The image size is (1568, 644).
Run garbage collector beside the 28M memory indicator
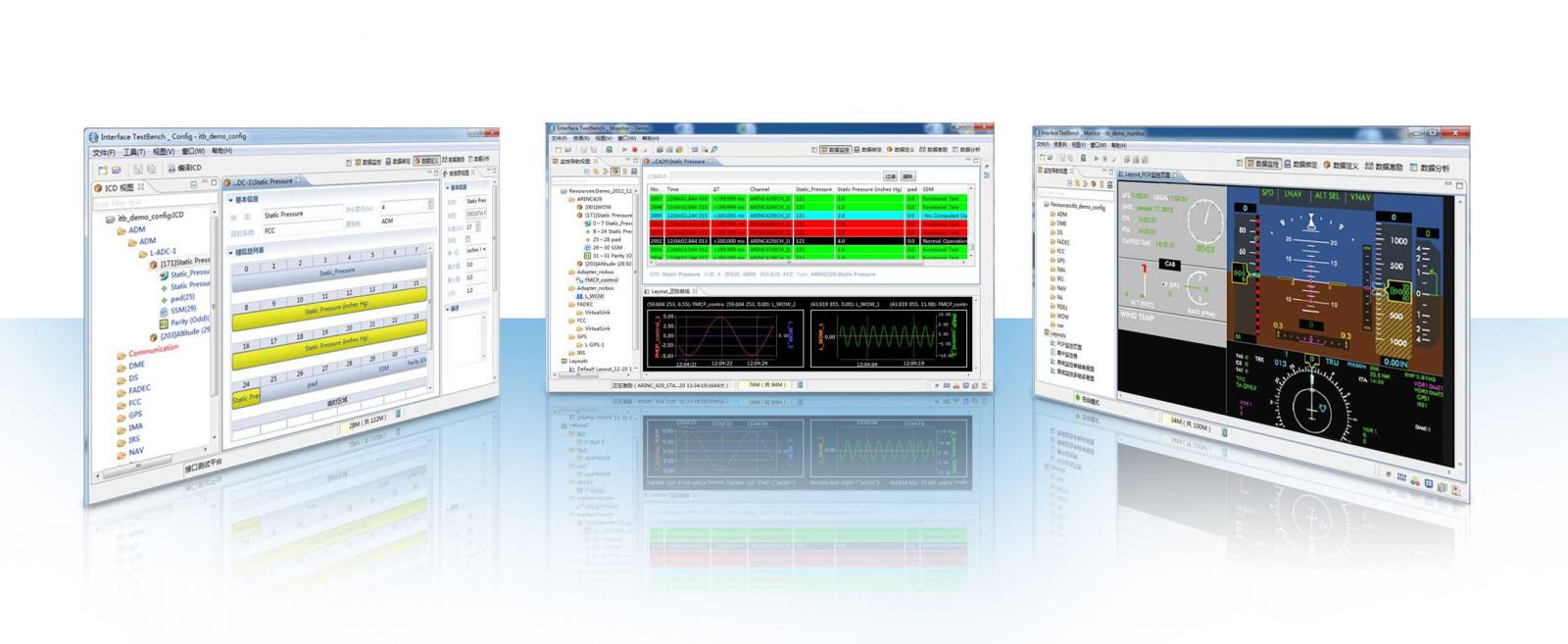397,414
